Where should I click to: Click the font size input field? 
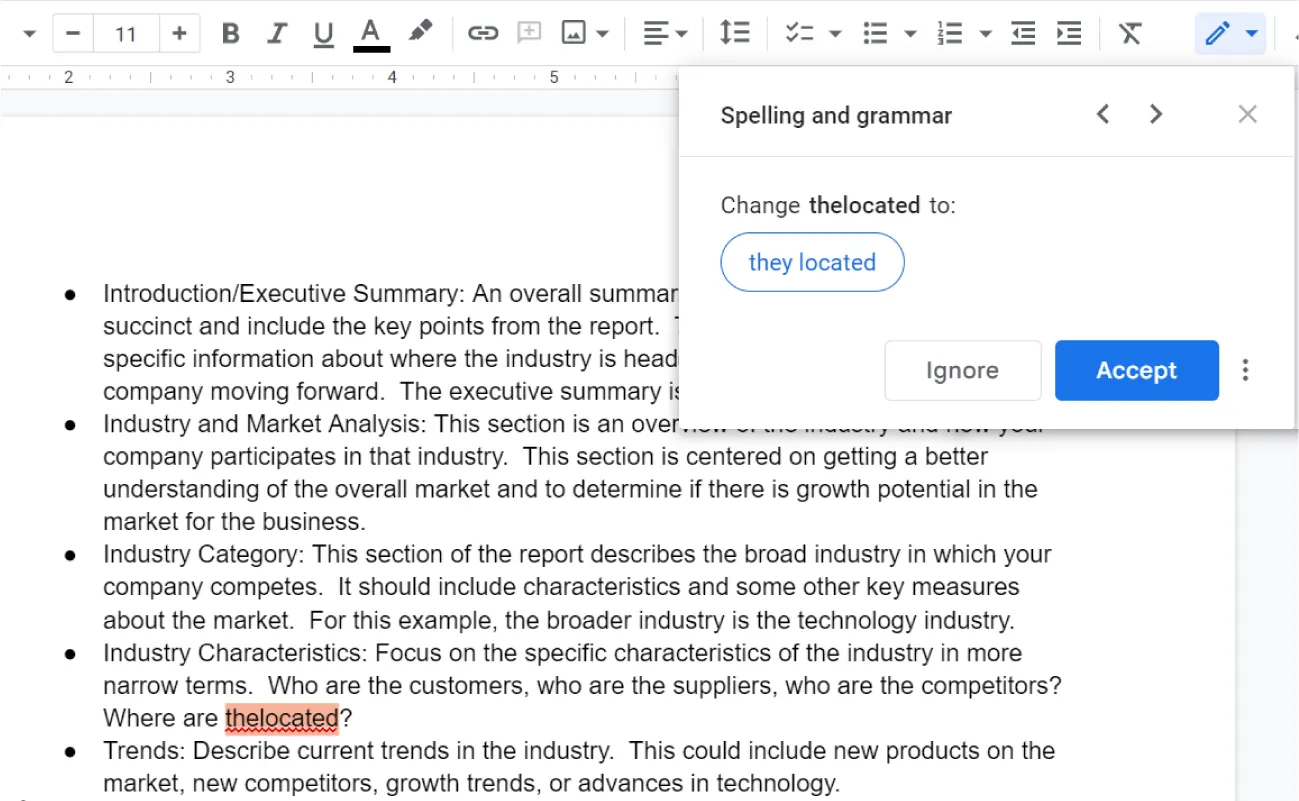tap(126, 33)
